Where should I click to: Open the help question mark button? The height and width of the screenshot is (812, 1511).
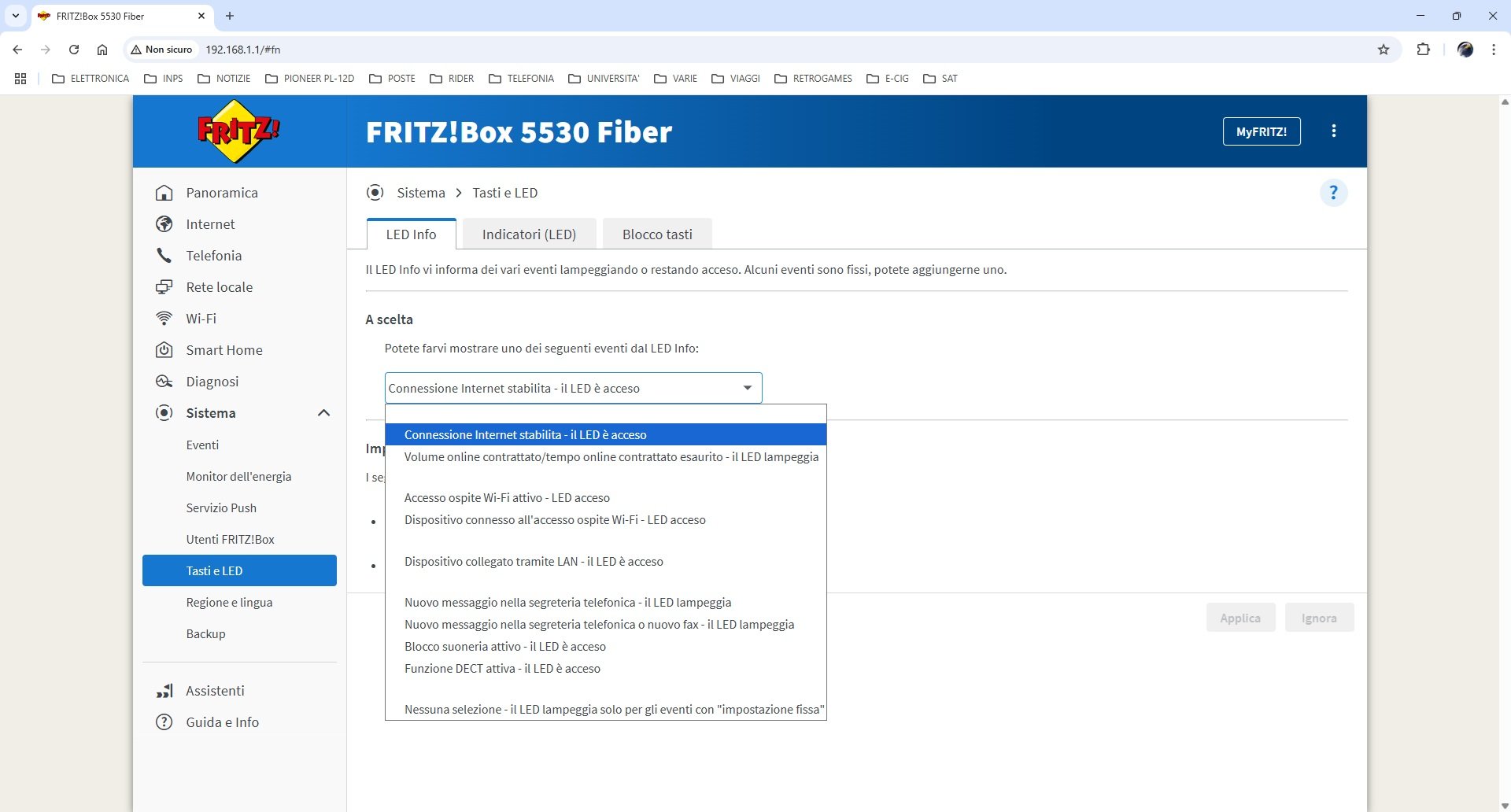tap(1333, 193)
